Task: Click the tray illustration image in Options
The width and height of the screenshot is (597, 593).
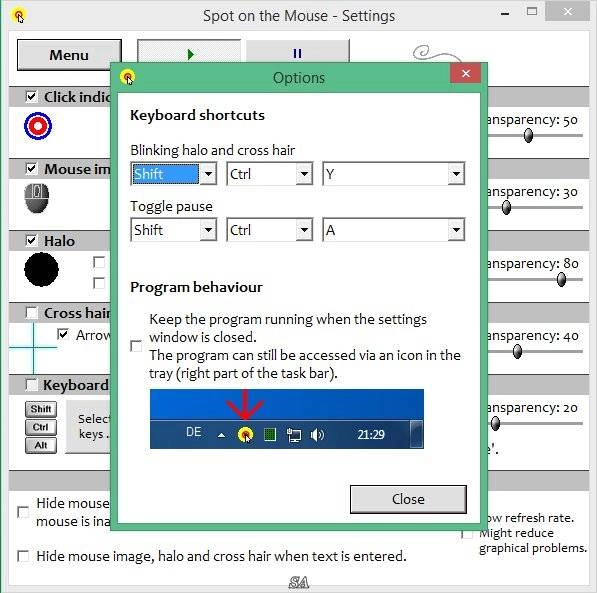Action: [x=287, y=419]
